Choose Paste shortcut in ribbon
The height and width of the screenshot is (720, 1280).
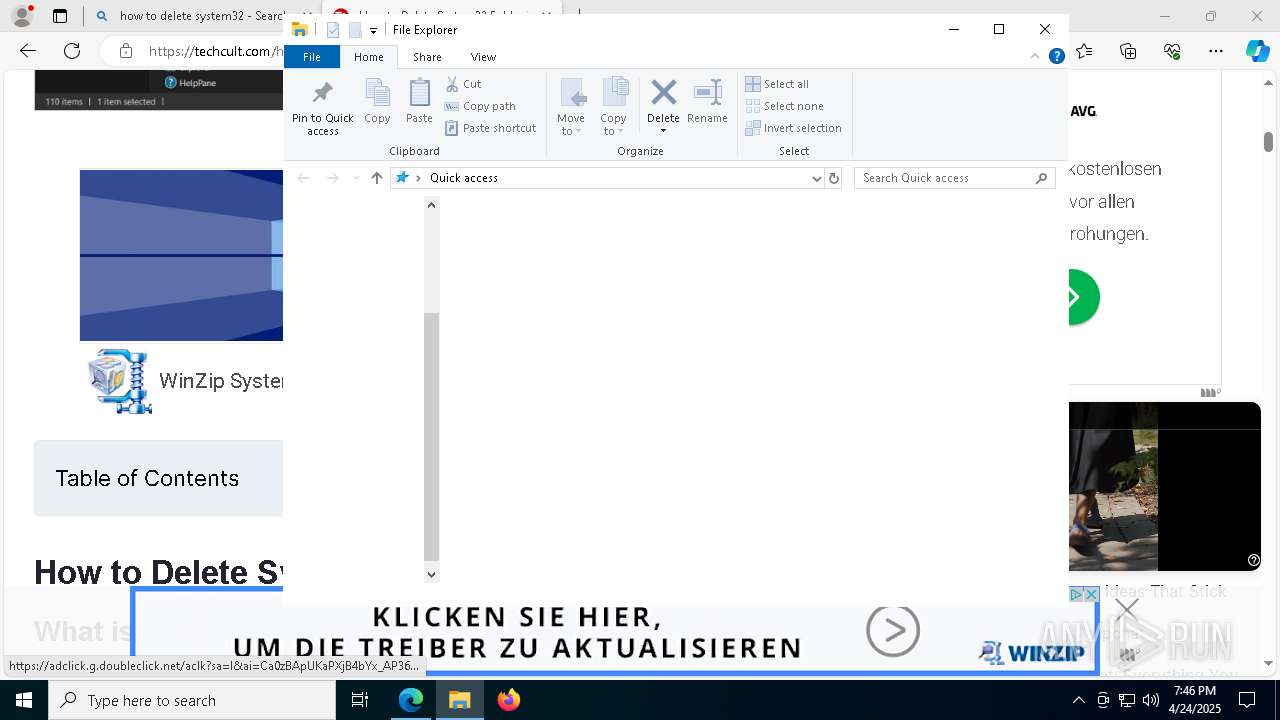(x=490, y=128)
